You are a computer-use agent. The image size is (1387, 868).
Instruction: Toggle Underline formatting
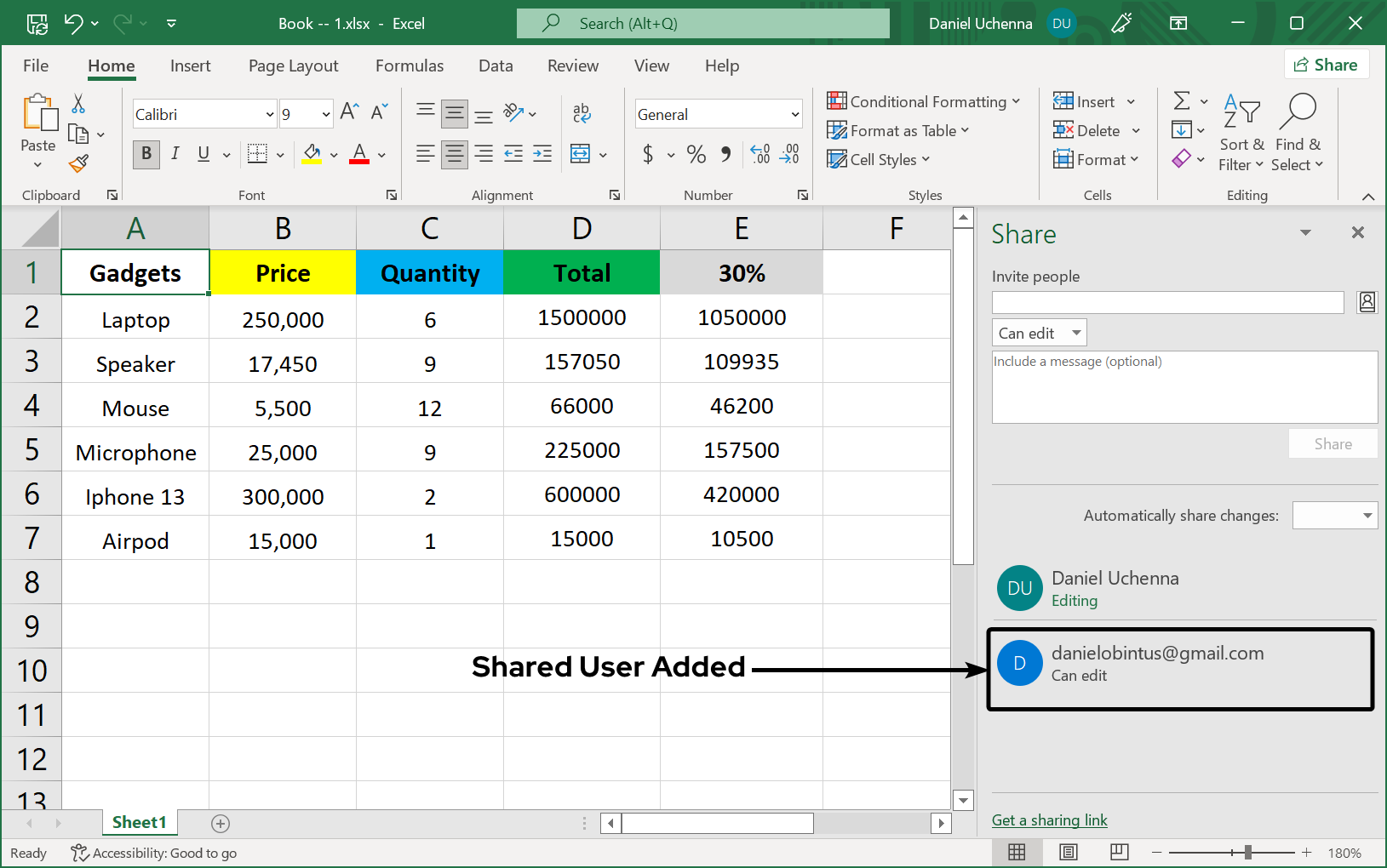(x=203, y=154)
